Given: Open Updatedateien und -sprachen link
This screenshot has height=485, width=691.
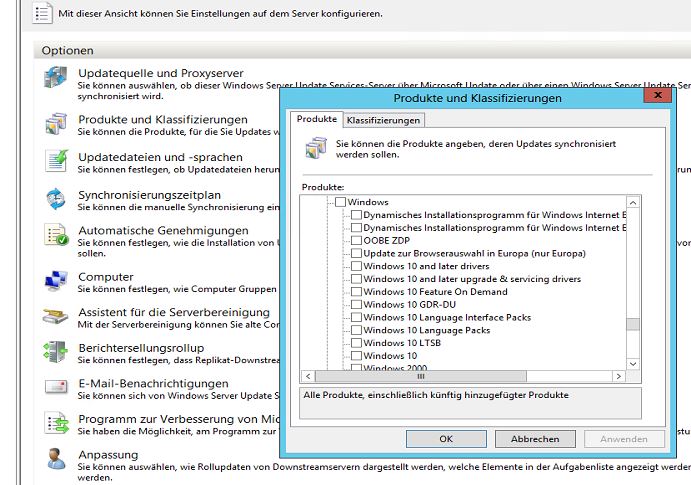Looking at the screenshot, I should pyautogui.click(x=160, y=157).
